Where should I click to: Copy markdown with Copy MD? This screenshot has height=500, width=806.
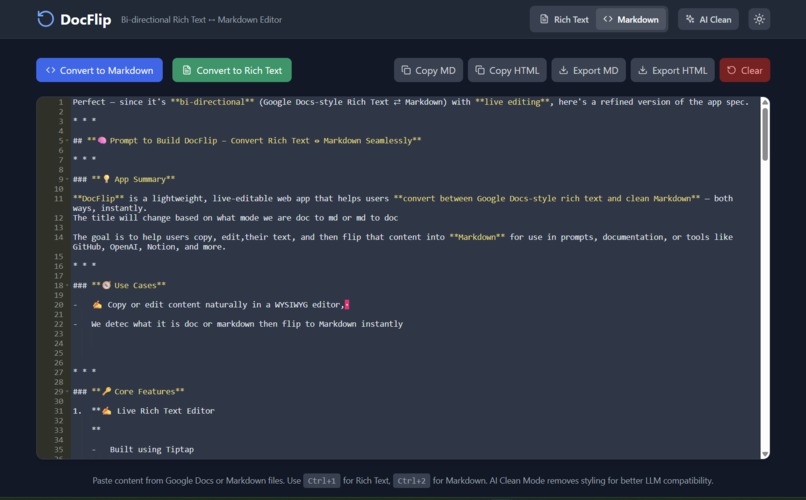(428, 70)
